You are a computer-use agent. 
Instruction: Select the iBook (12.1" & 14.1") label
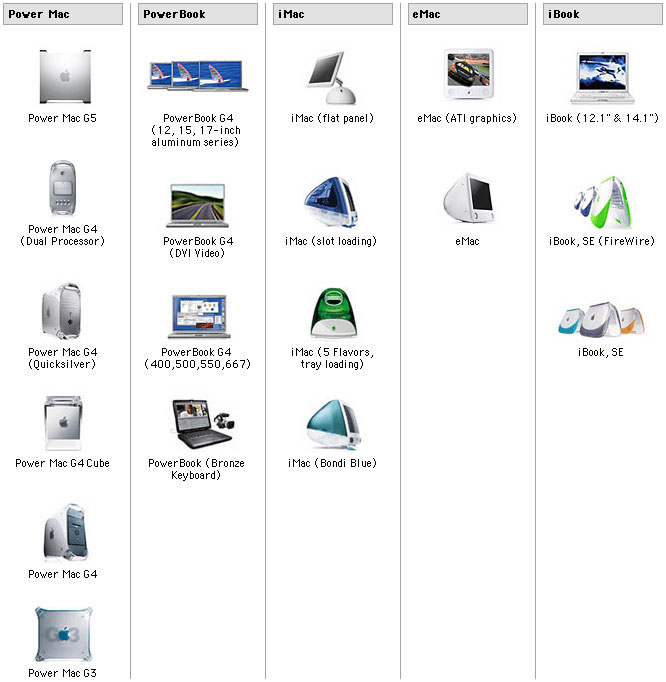(x=602, y=118)
